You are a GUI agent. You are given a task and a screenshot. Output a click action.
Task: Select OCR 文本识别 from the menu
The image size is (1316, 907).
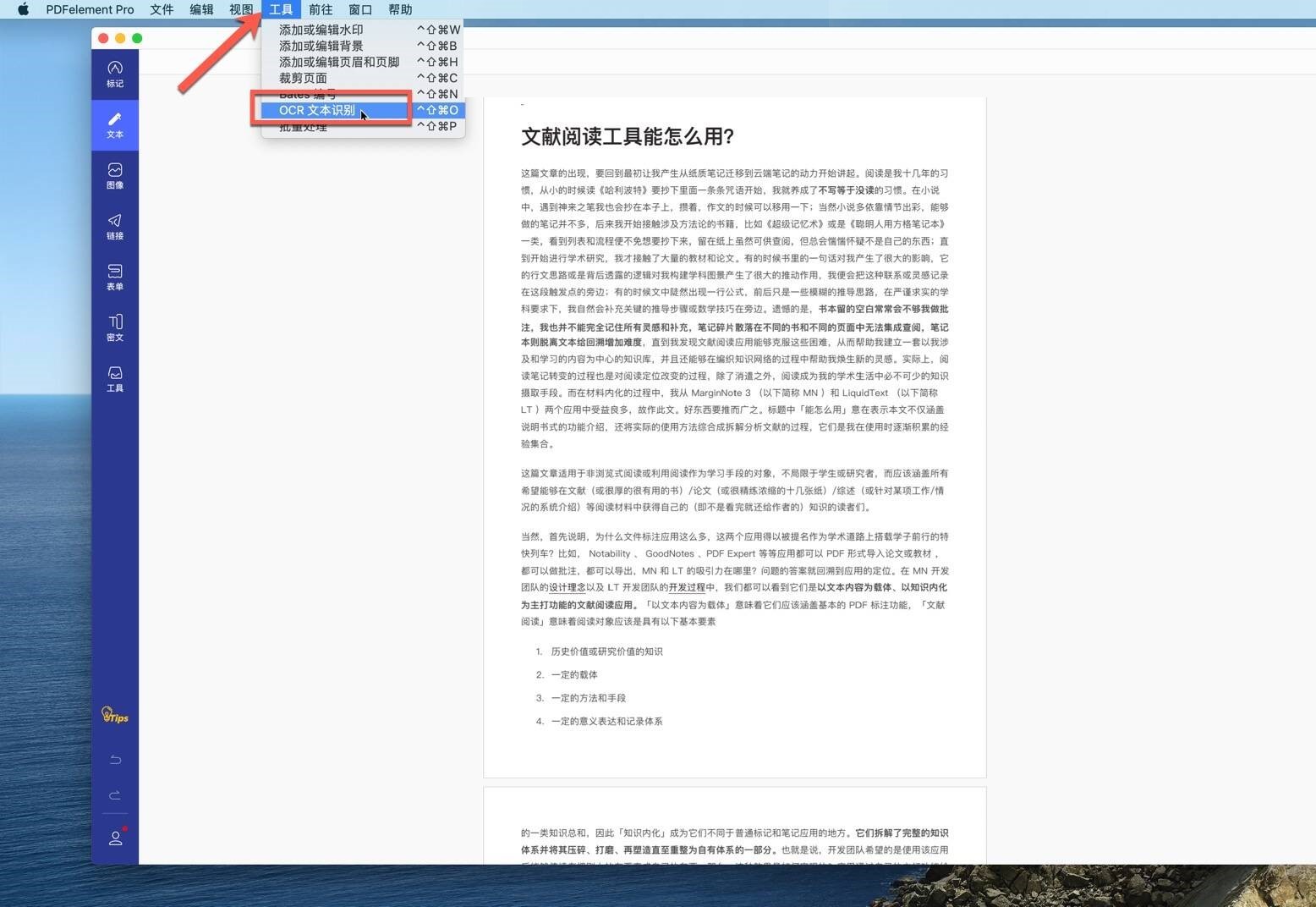pos(317,110)
